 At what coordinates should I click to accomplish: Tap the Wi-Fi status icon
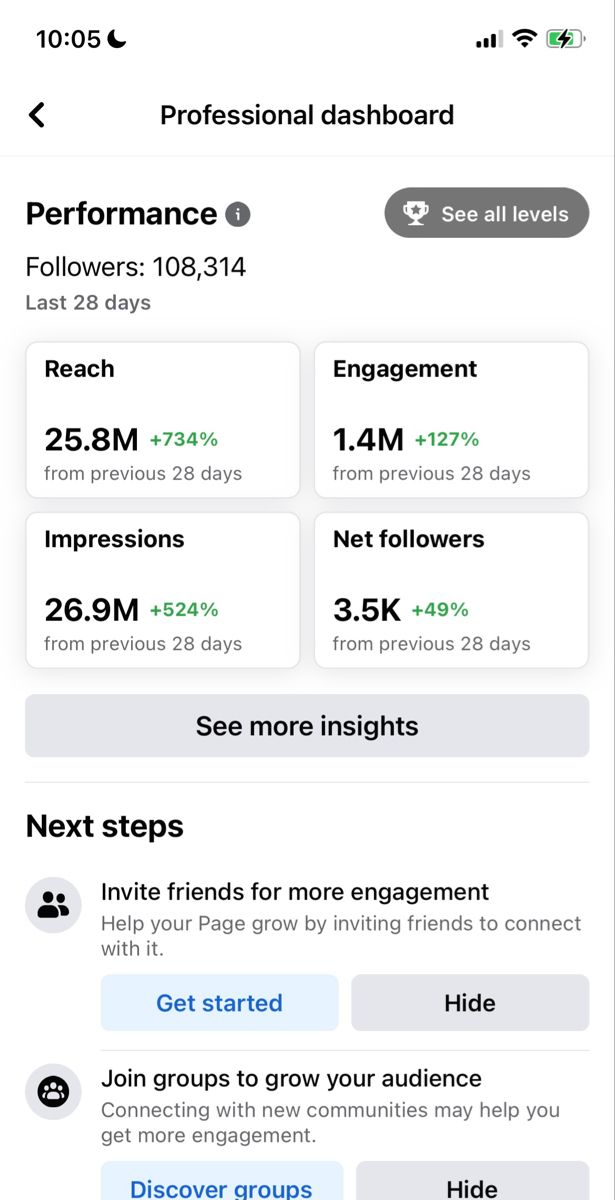click(x=524, y=39)
